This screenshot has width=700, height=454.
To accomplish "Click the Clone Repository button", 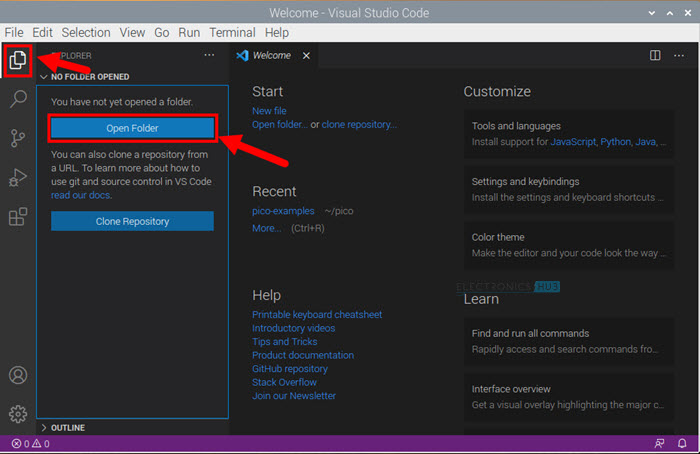I will click(132, 221).
